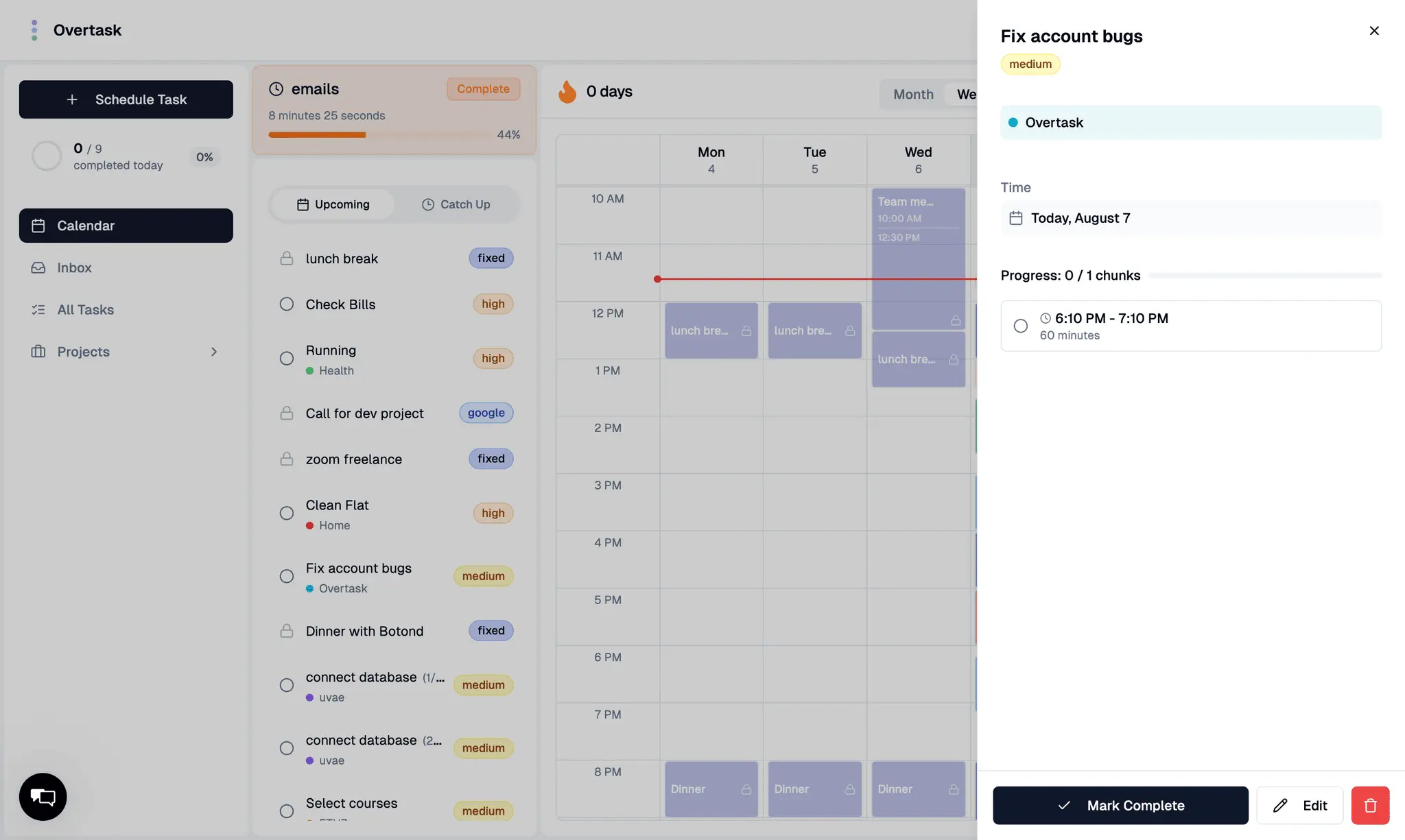The image size is (1405, 840).
Task: Click the pencil icon in Edit button
Action: coord(1280,806)
